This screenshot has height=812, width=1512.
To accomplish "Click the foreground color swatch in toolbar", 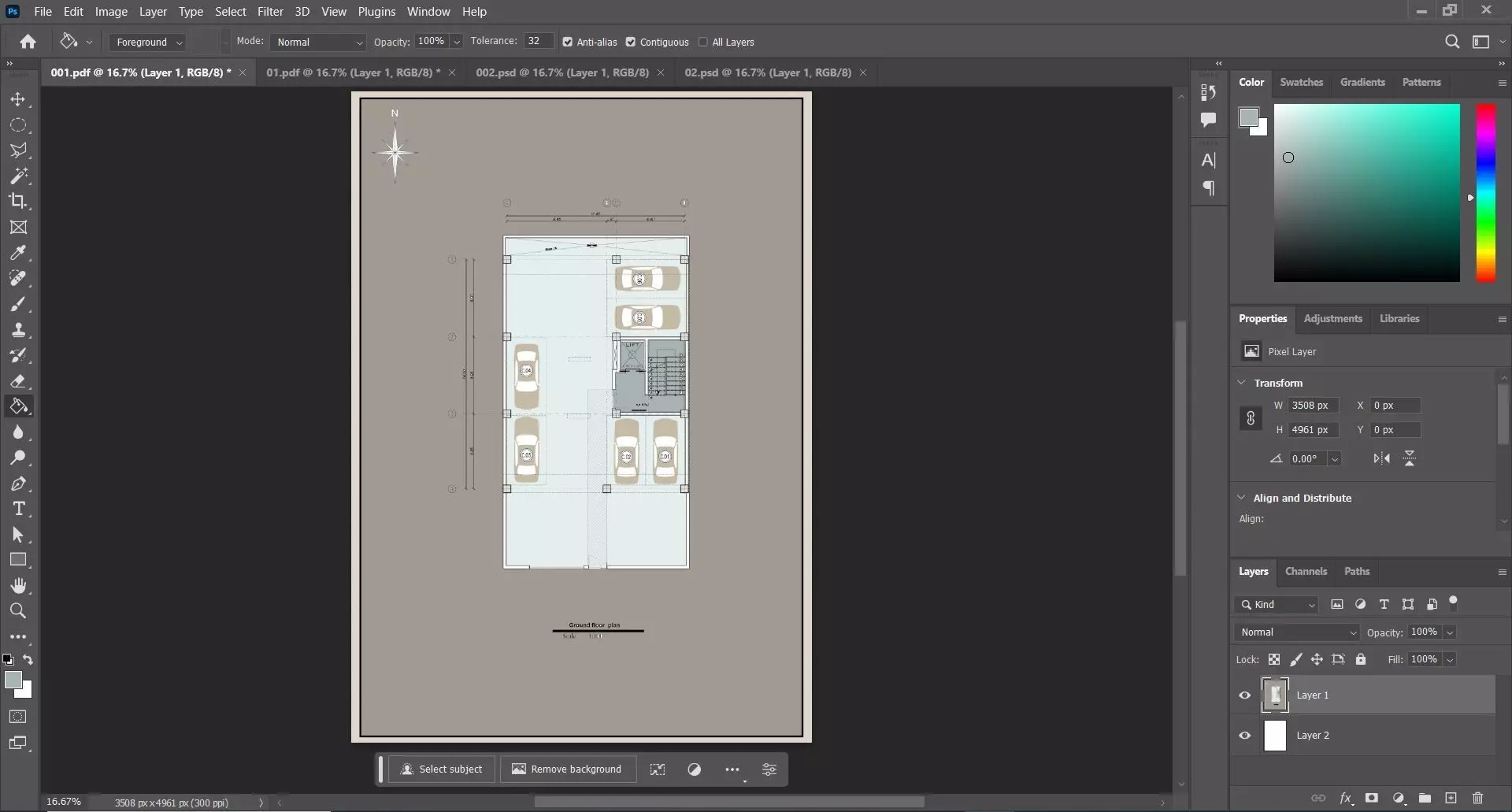I will (x=13, y=680).
